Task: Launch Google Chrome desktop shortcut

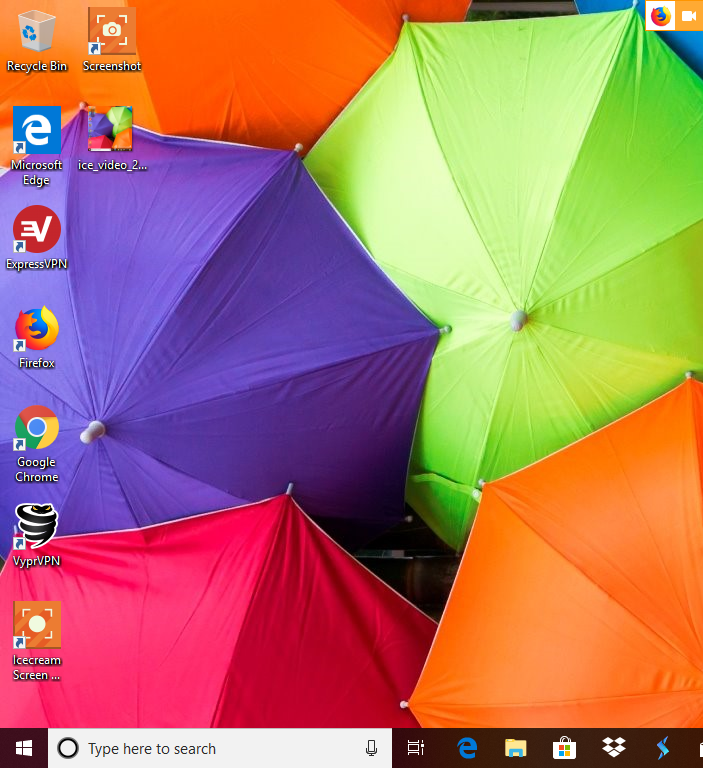Action: click(37, 427)
